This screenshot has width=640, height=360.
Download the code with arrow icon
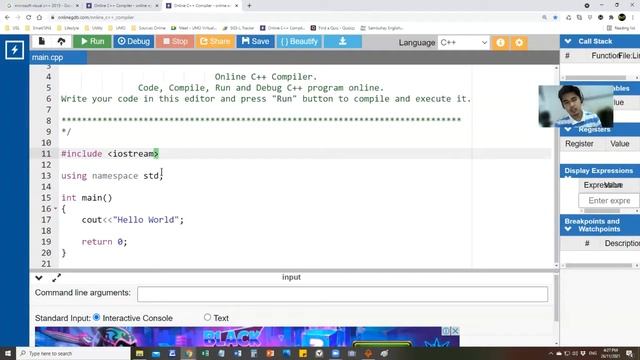pyautogui.click(x=342, y=41)
